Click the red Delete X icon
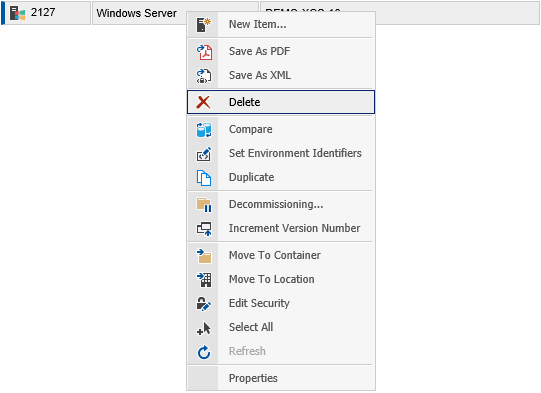Screen dimensions: 541x393 [203, 102]
